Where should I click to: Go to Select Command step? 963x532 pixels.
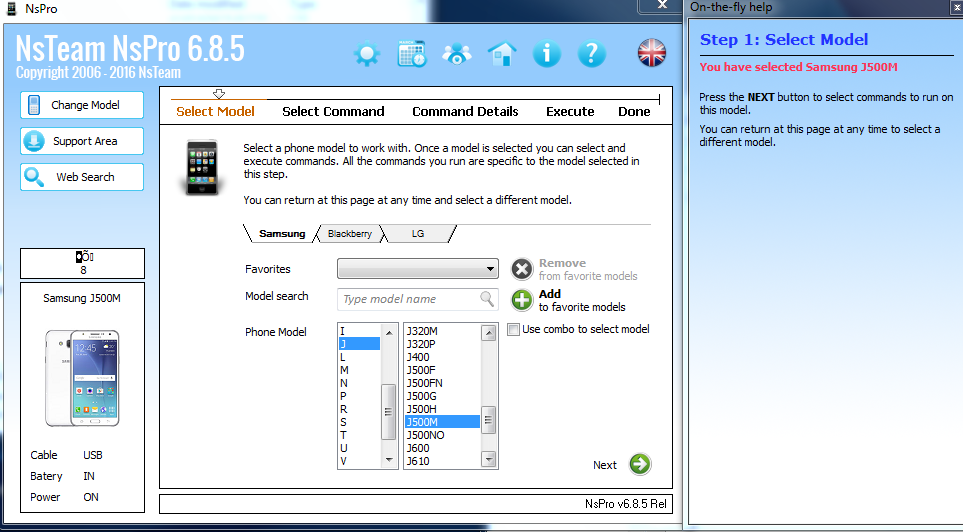coord(333,111)
